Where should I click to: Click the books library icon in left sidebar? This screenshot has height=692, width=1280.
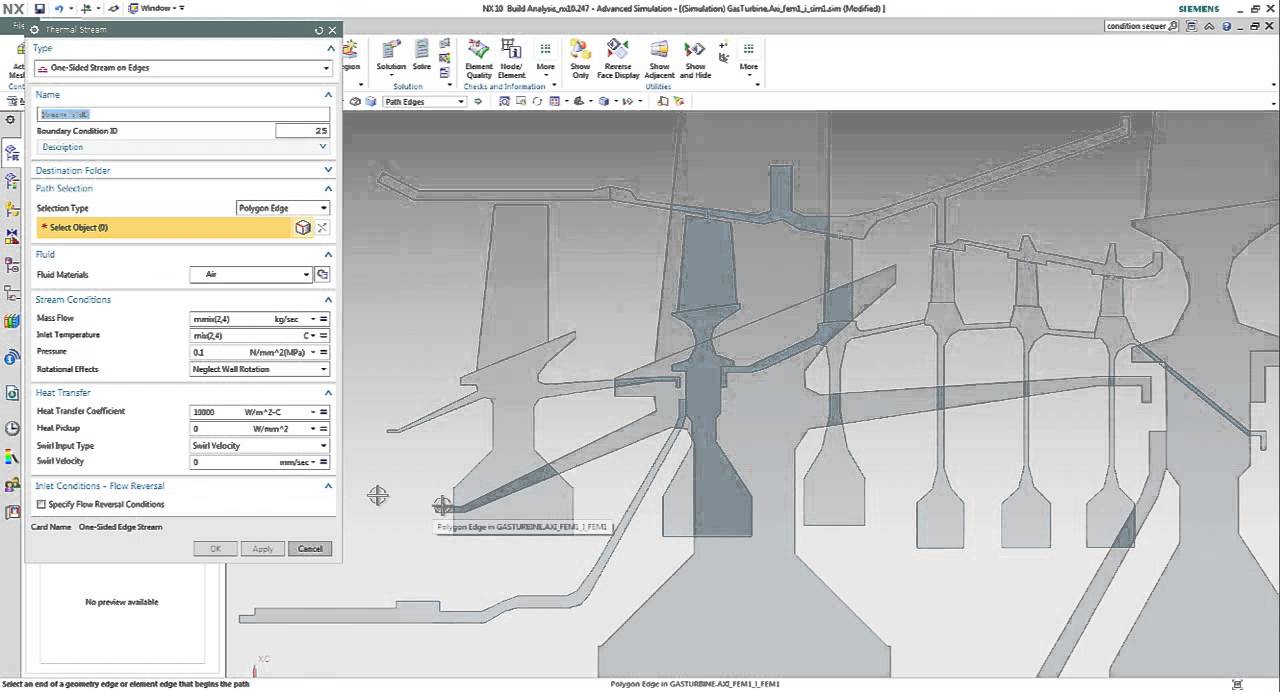[12, 322]
